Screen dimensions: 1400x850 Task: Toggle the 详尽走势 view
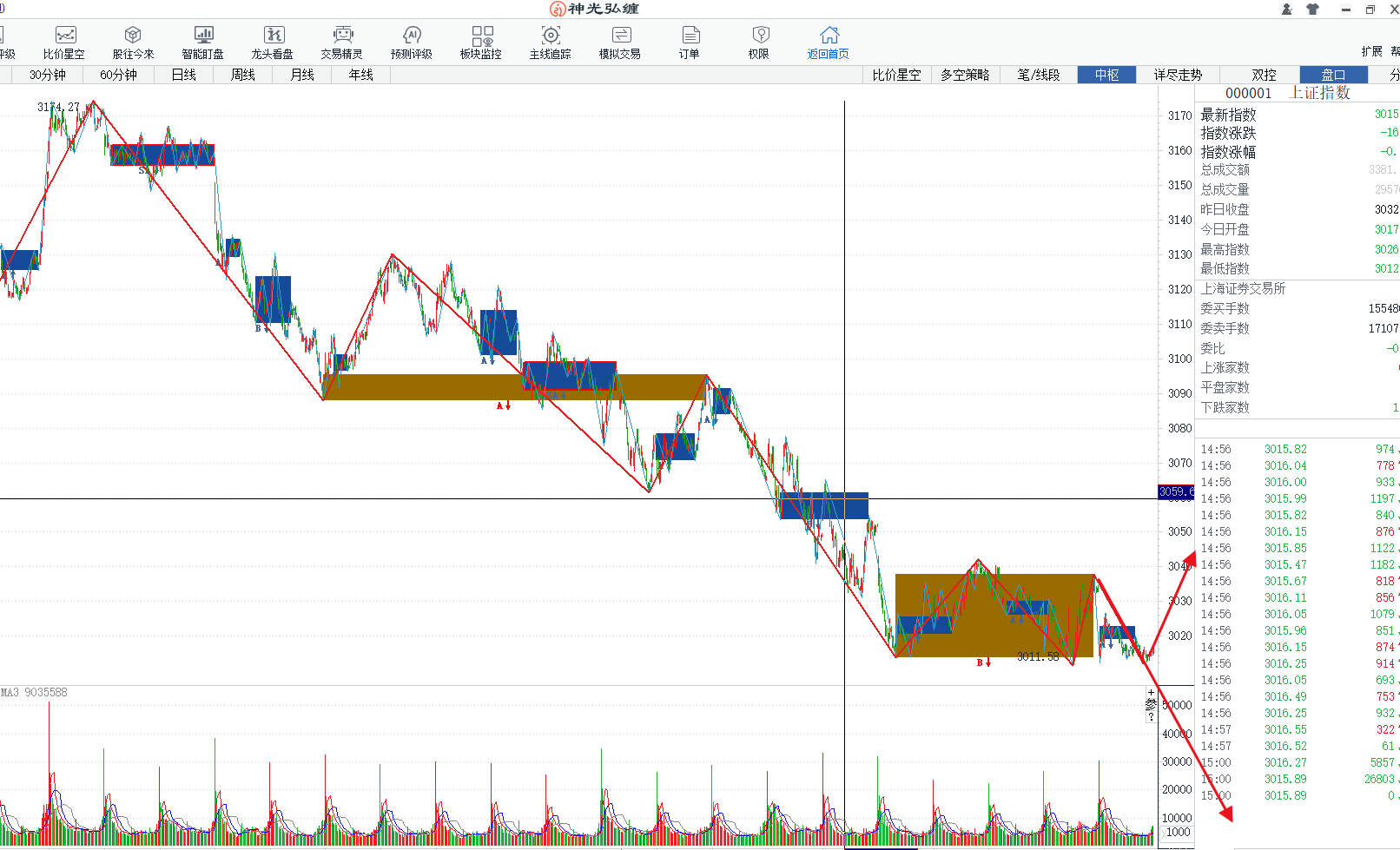[x=1178, y=75]
